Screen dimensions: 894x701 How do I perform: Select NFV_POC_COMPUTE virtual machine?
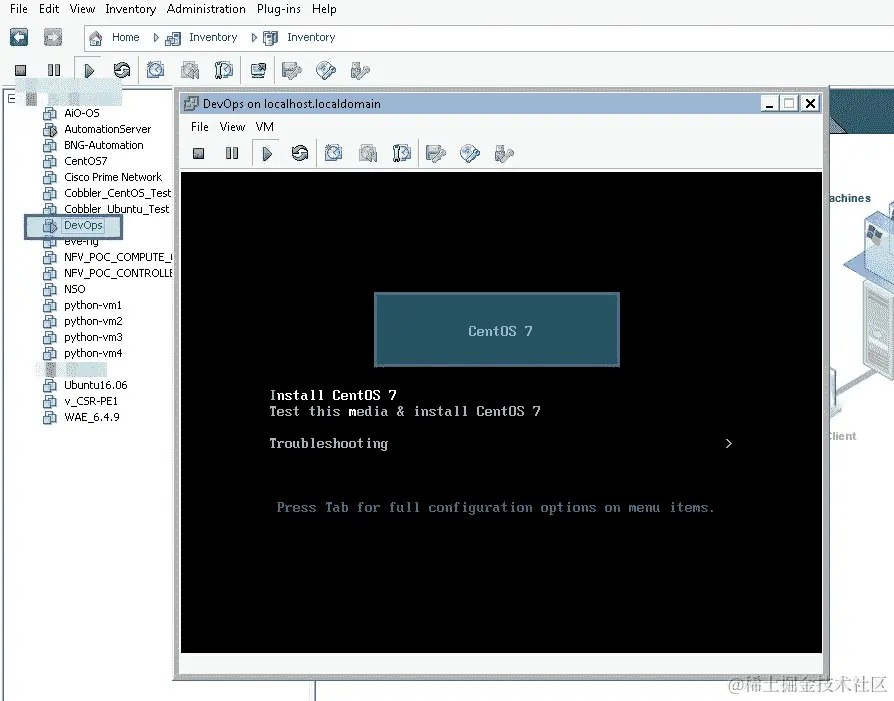tap(117, 257)
